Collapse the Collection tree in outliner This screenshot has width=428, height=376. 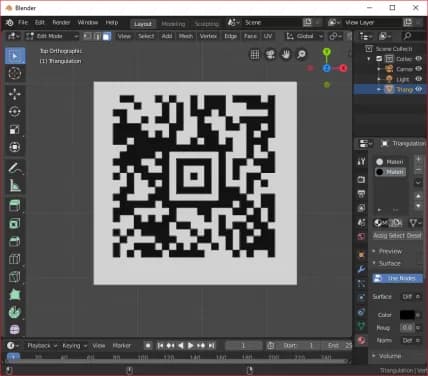coord(369,59)
